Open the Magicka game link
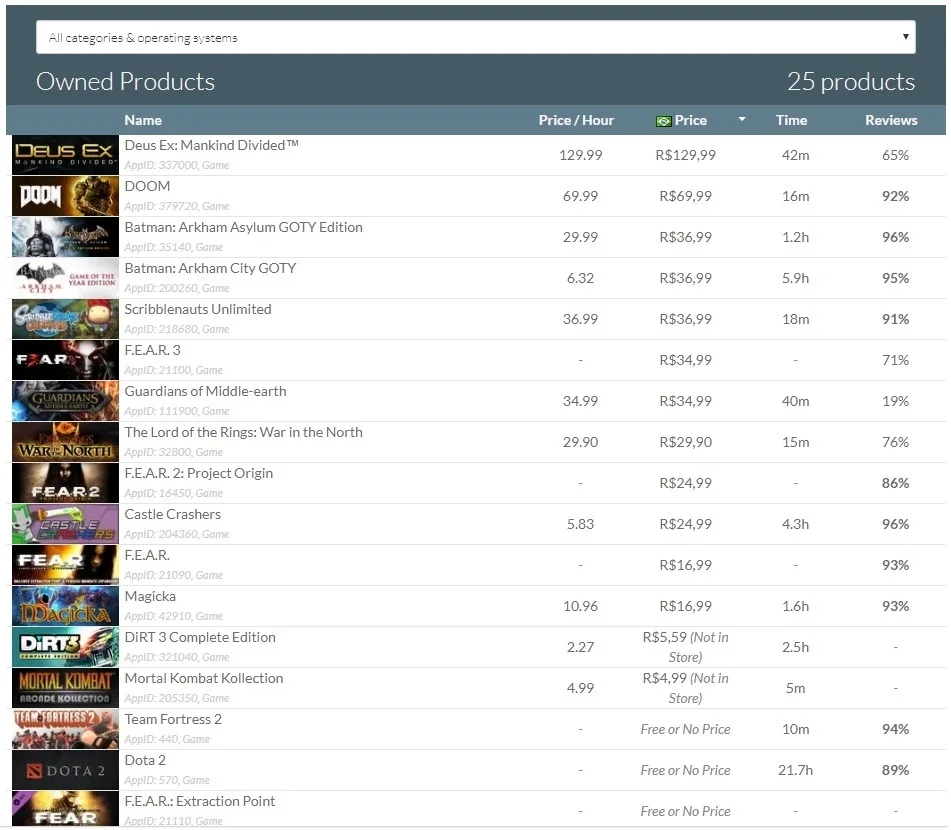The image size is (951, 830). tap(150, 596)
